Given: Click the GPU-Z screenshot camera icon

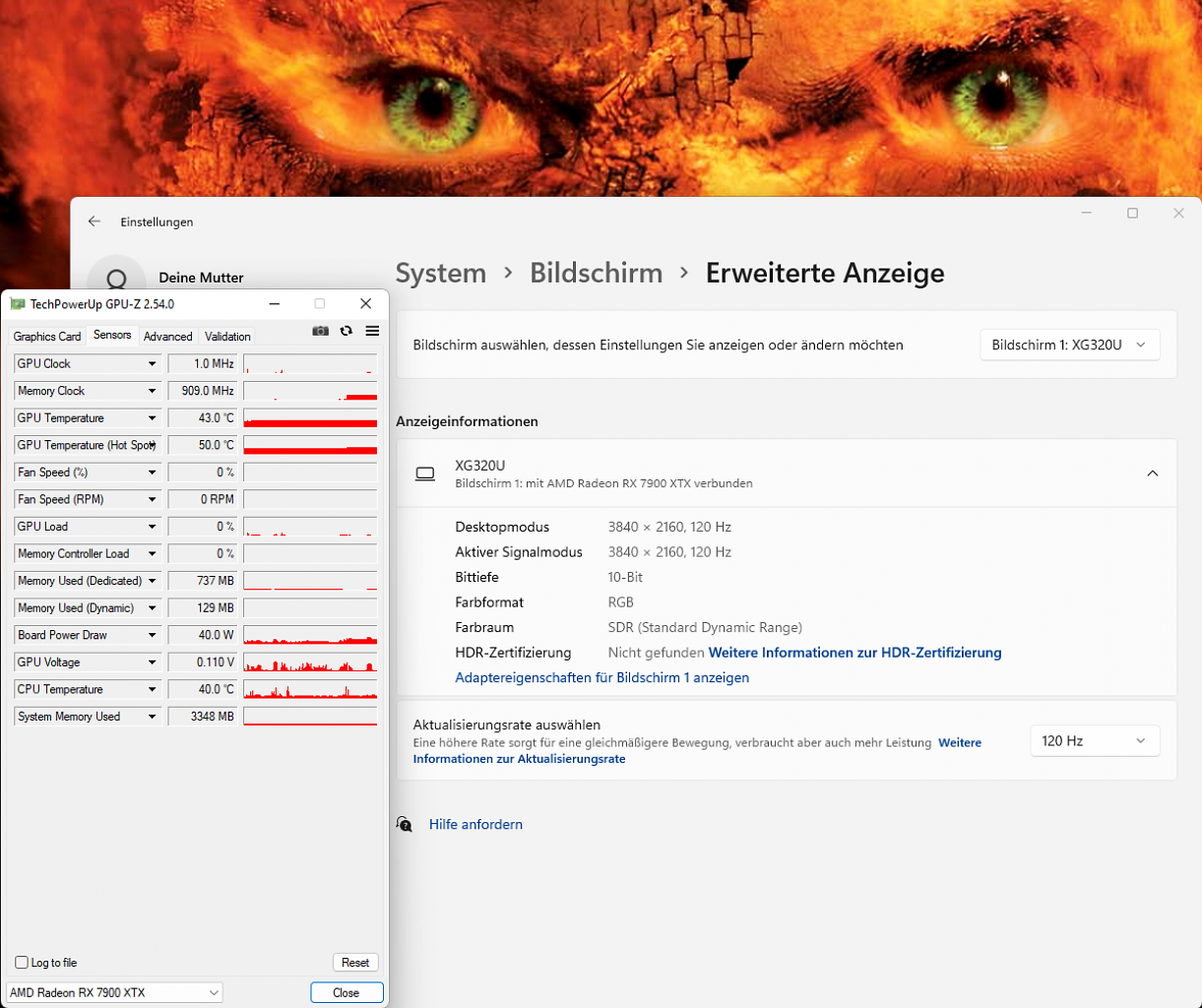Looking at the screenshot, I should tap(320, 332).
